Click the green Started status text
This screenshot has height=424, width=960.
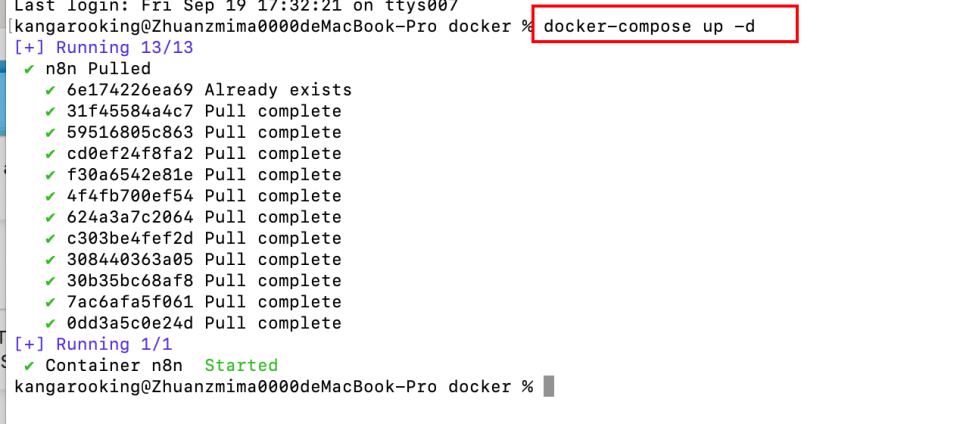click(x=240, y=366)
